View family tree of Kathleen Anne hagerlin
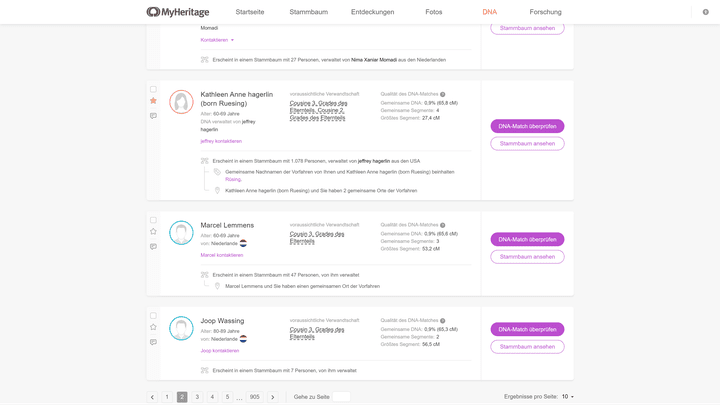The height and width of the screenshot is (405, 720). tap(527, 144)
